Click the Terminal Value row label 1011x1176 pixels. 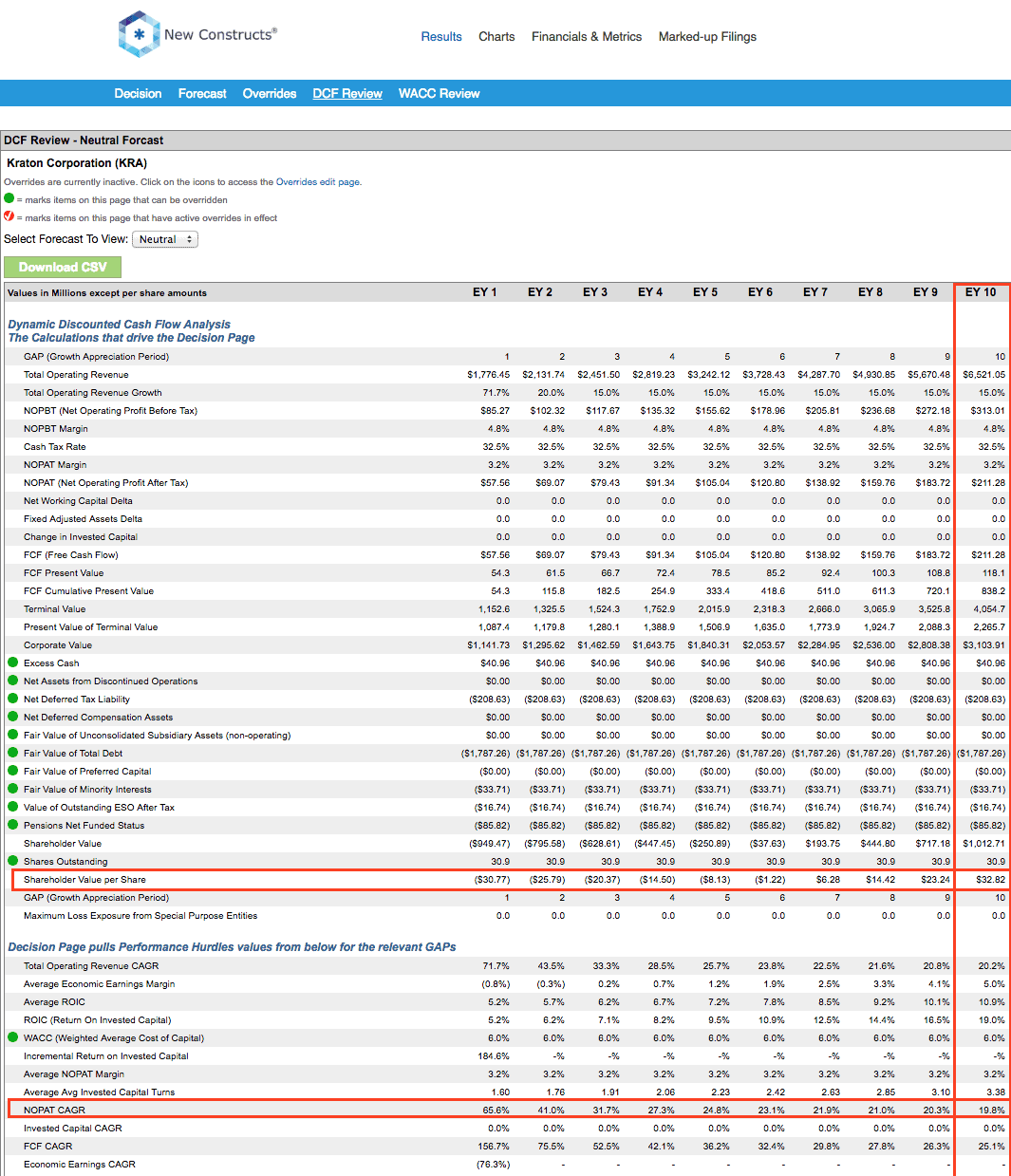[x=55, y=609]
